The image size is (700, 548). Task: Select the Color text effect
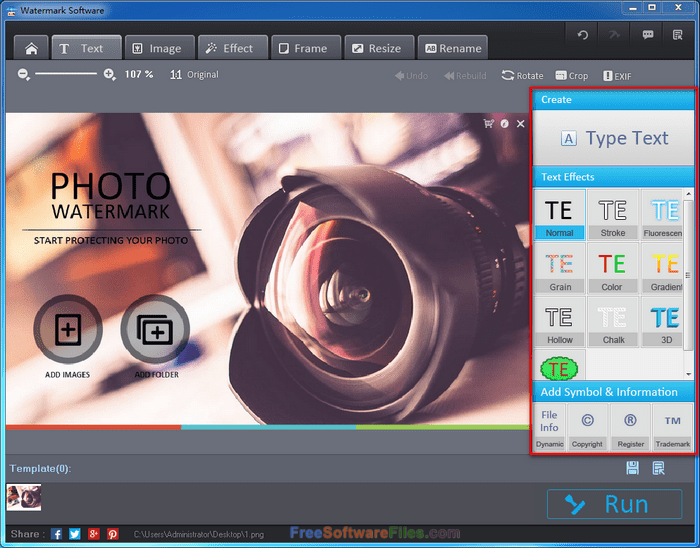pos(613,268)
